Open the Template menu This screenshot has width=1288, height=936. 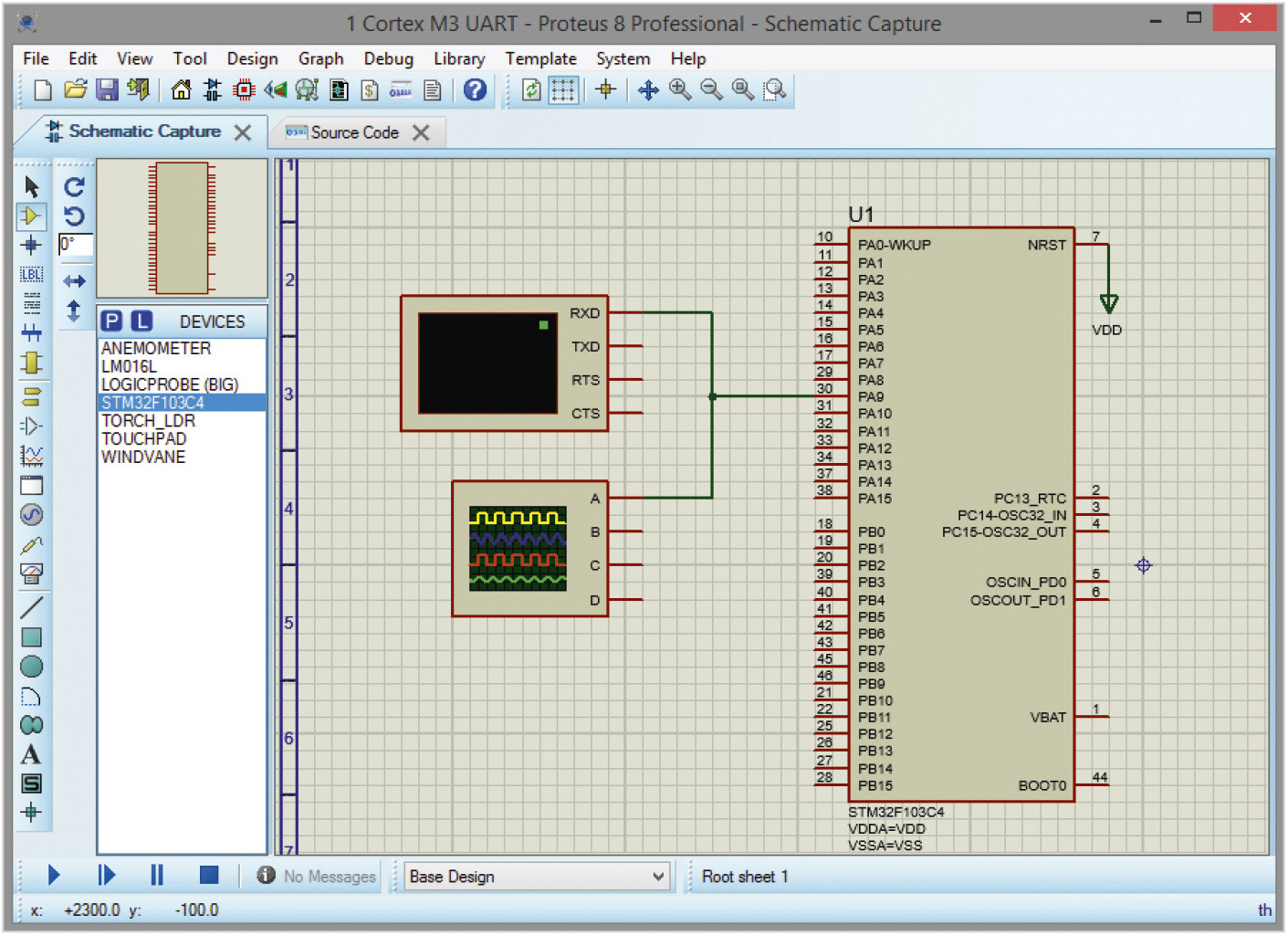[540, 58]
